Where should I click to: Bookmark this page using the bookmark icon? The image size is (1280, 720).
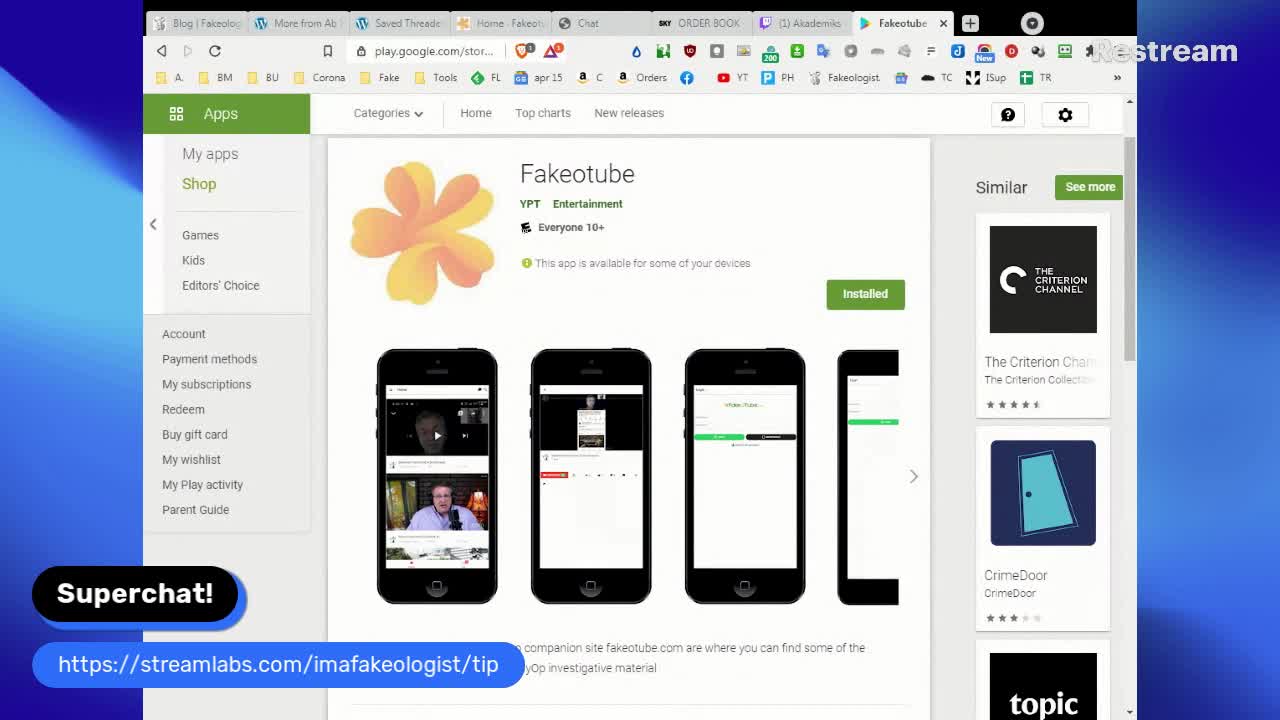tap(327, 51)
